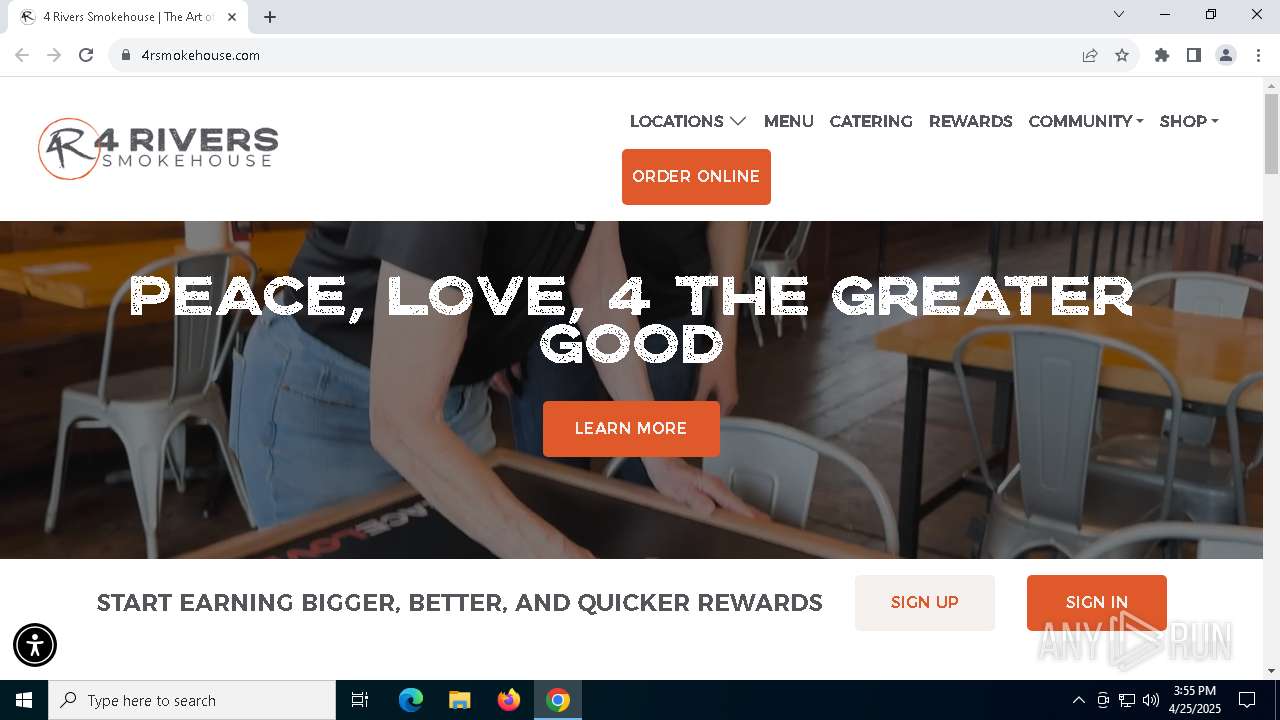Open the accessibility widget icon
Image resolution: width=1280 pixels, height=720 pixels.
click(35, 645)
